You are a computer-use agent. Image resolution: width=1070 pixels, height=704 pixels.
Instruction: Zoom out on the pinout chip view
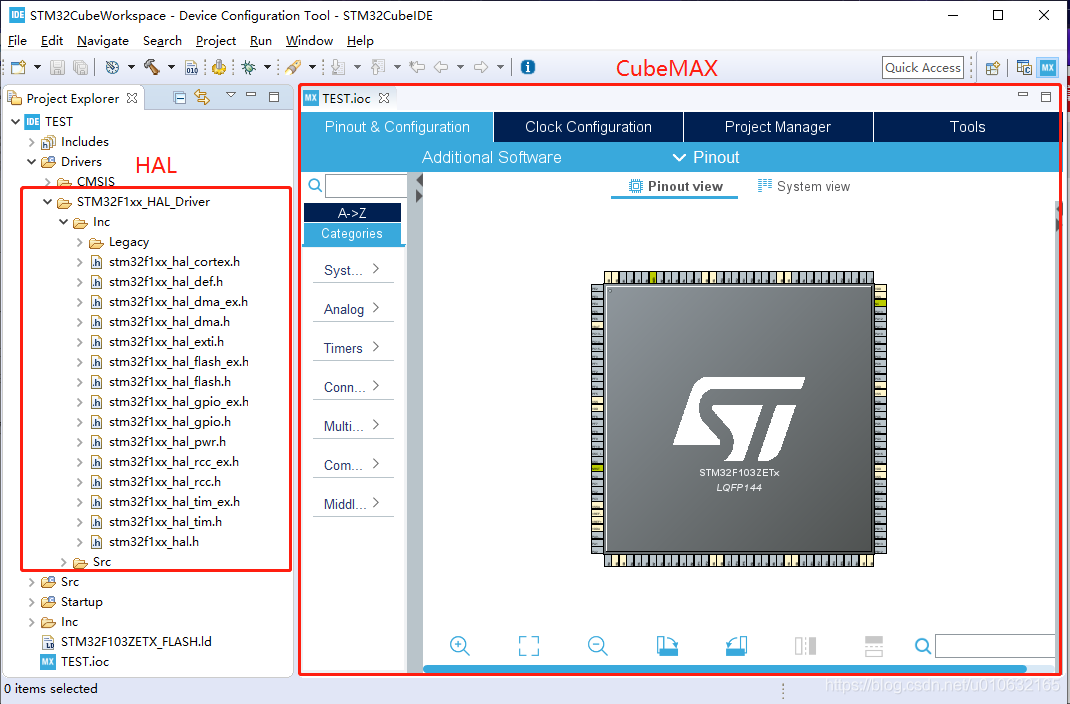pyautogui.click(x=598, y=645)
